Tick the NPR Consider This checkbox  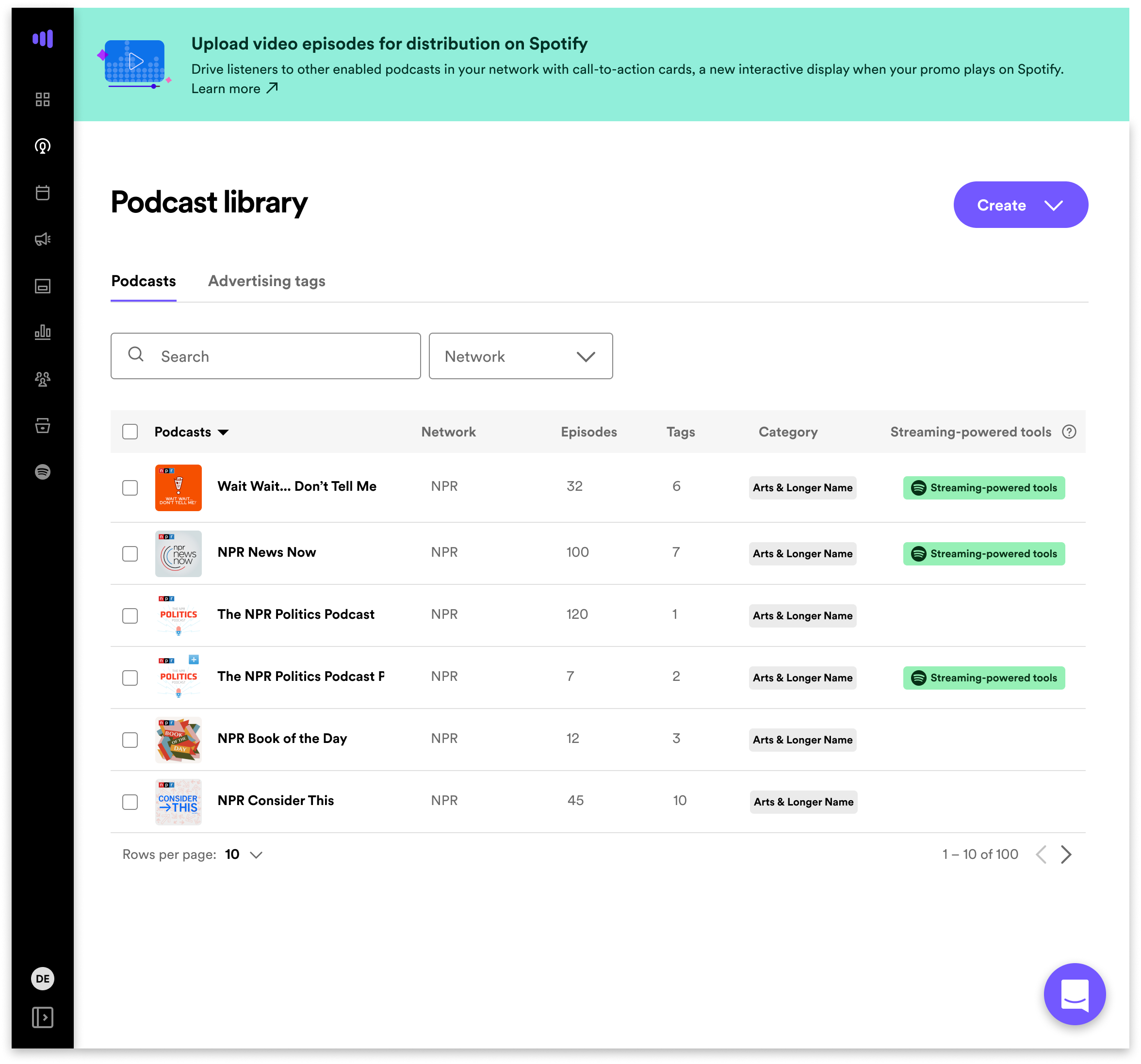pyautogui.click(x=130, y=802)
